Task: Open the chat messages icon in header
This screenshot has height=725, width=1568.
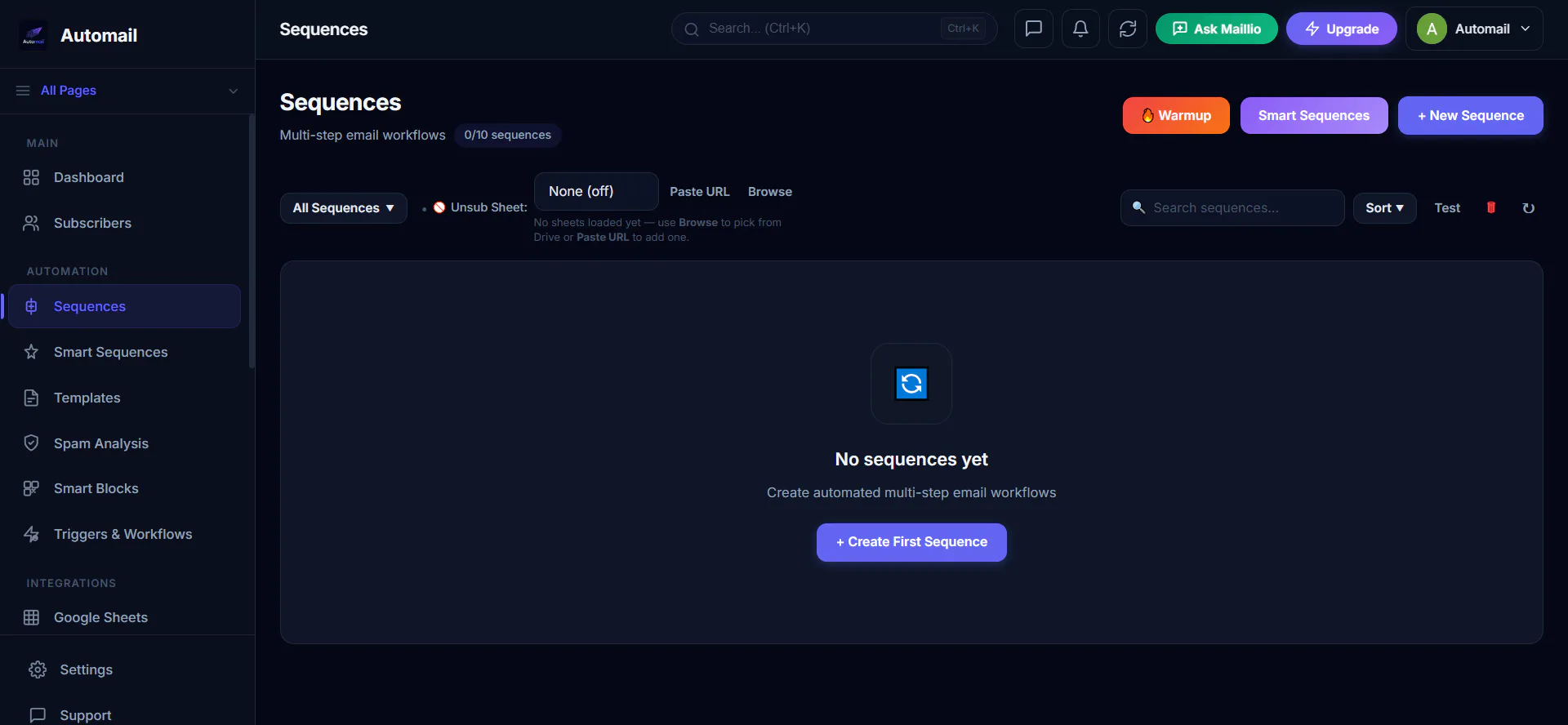Action: pos(1033,29)
